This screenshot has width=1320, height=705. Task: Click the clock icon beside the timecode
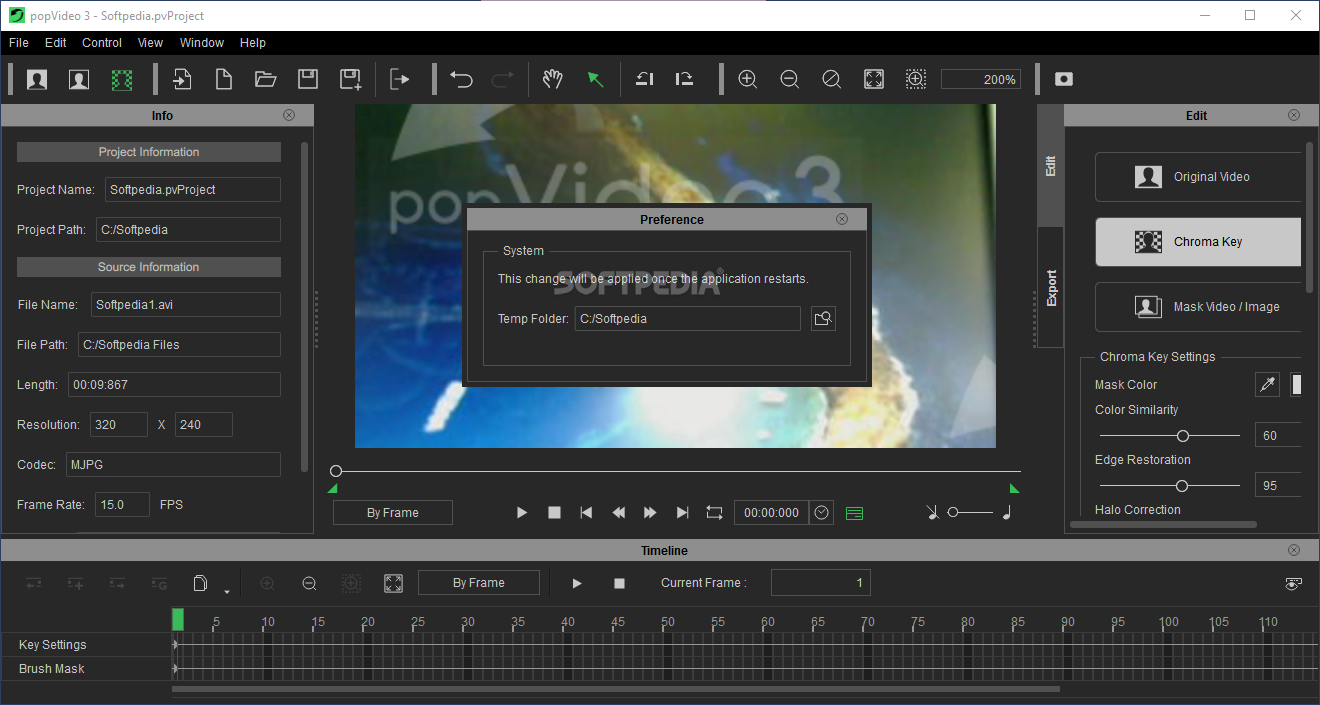(822, 513)
